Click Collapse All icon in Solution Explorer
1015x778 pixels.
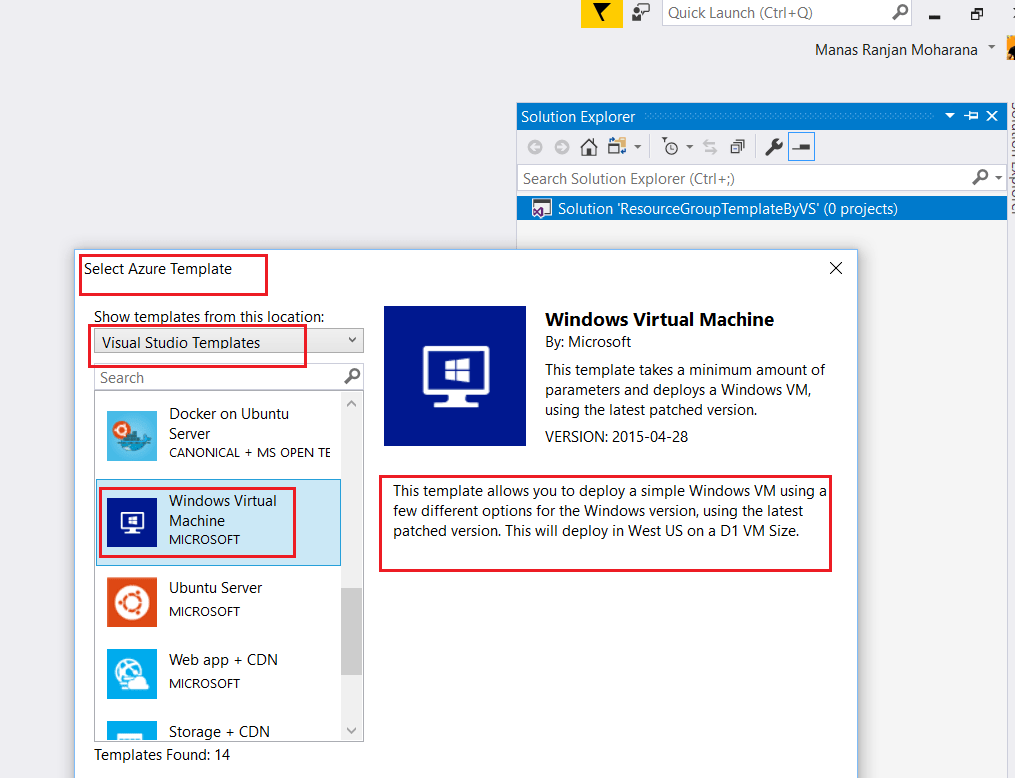pyautogui.click(x=737, y=148)
